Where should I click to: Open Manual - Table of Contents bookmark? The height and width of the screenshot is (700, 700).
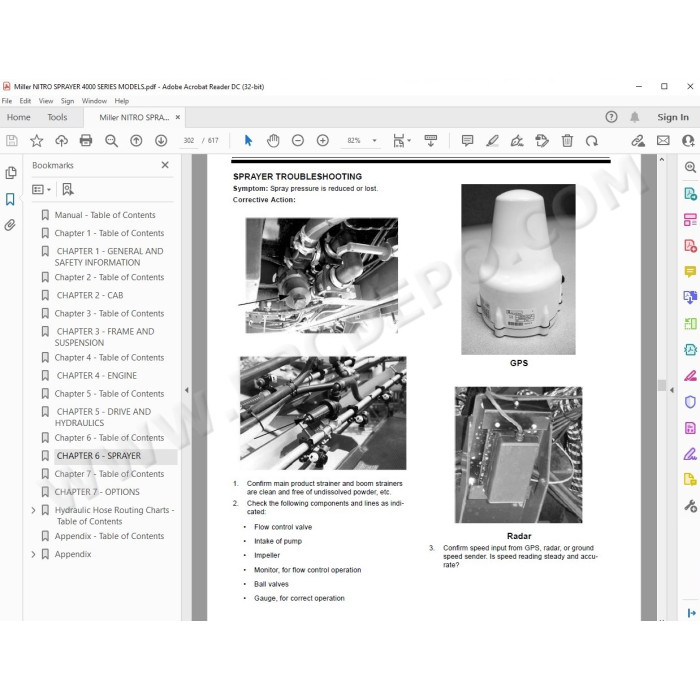tap(105, 215)
